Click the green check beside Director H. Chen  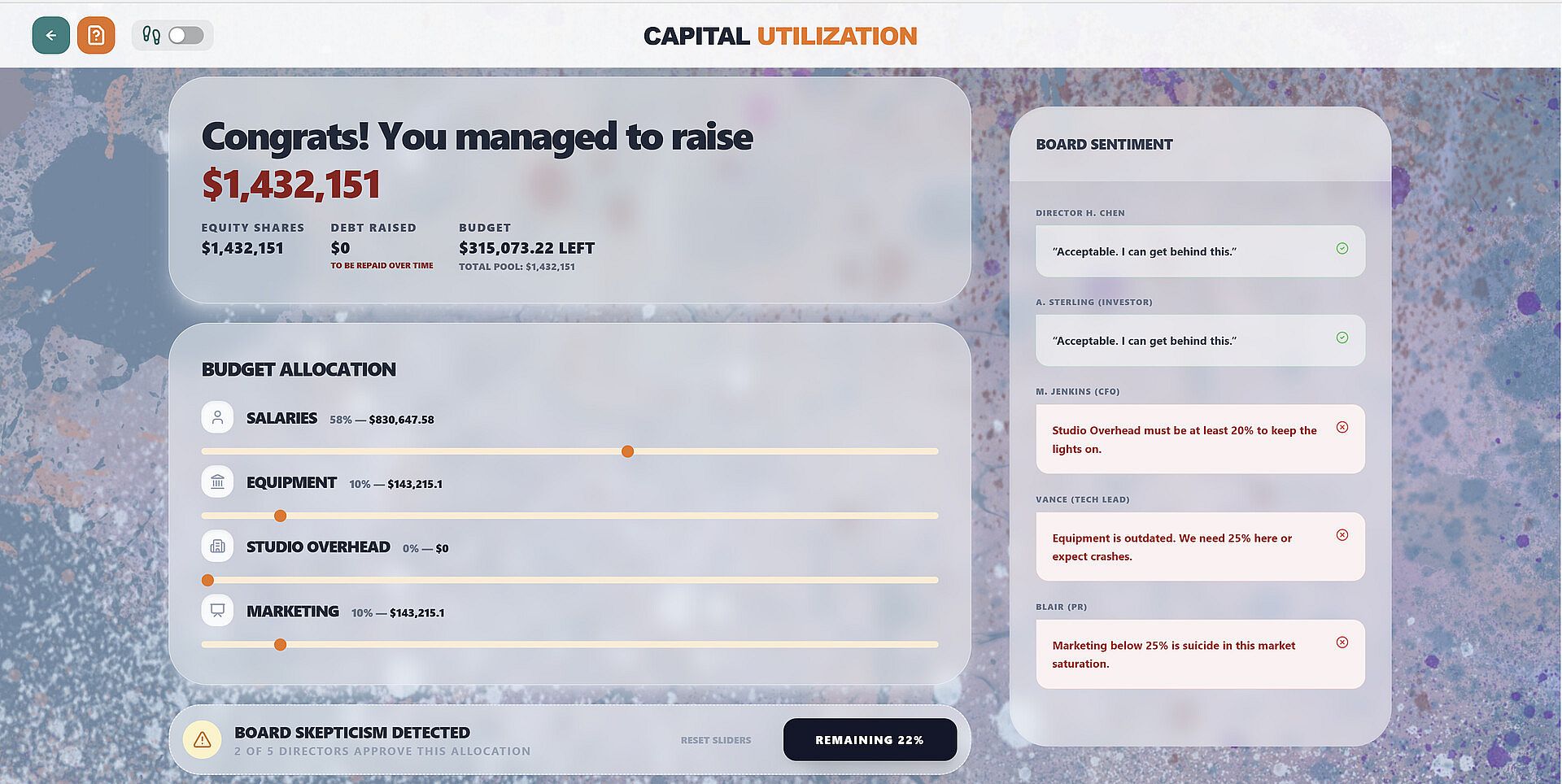click(1342, 249)
